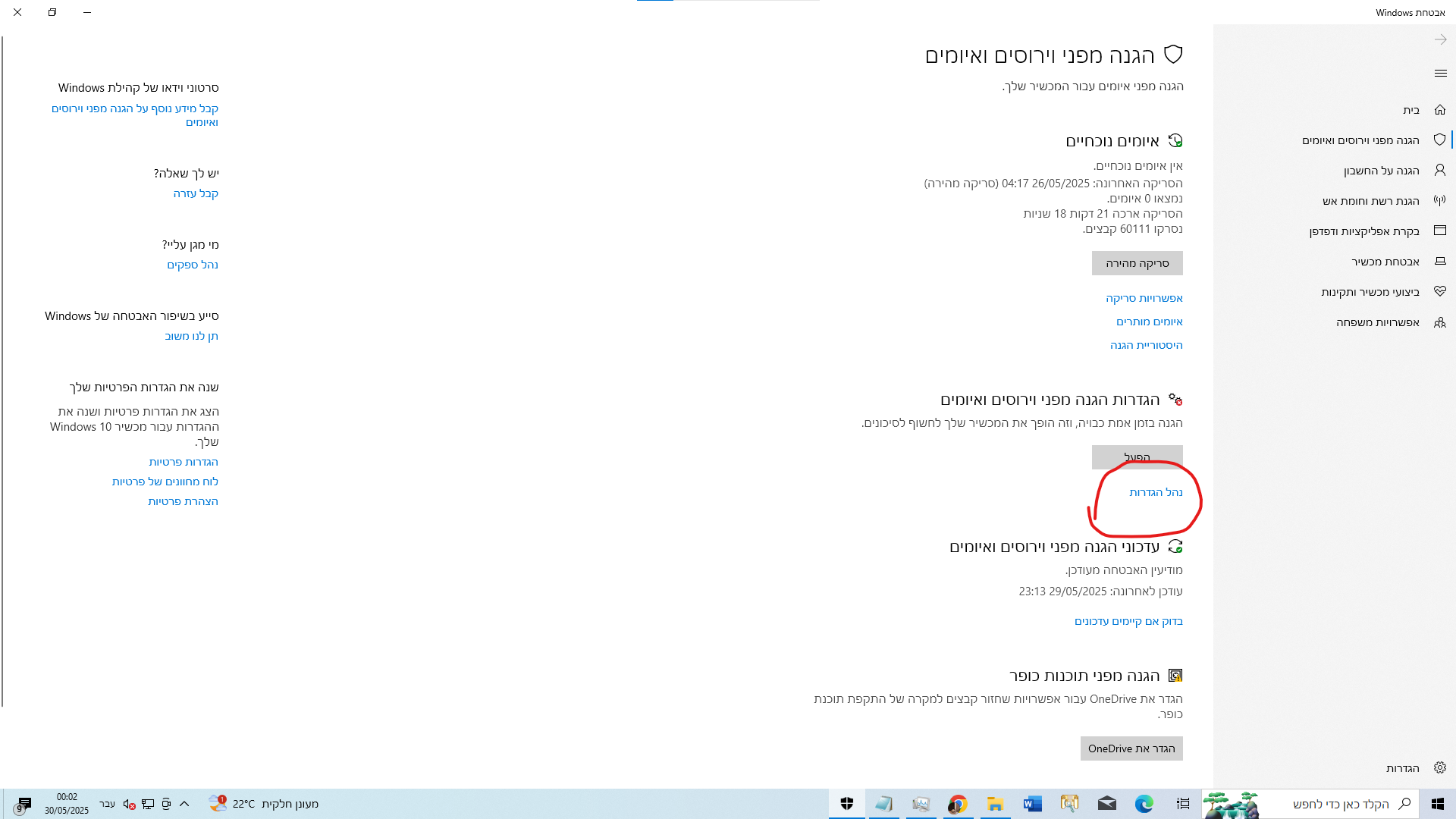This screenshot has width=1456, height=819.
Task: Open protection history (היסטוריית הגנה)
Action: (x=1146, y=345)
